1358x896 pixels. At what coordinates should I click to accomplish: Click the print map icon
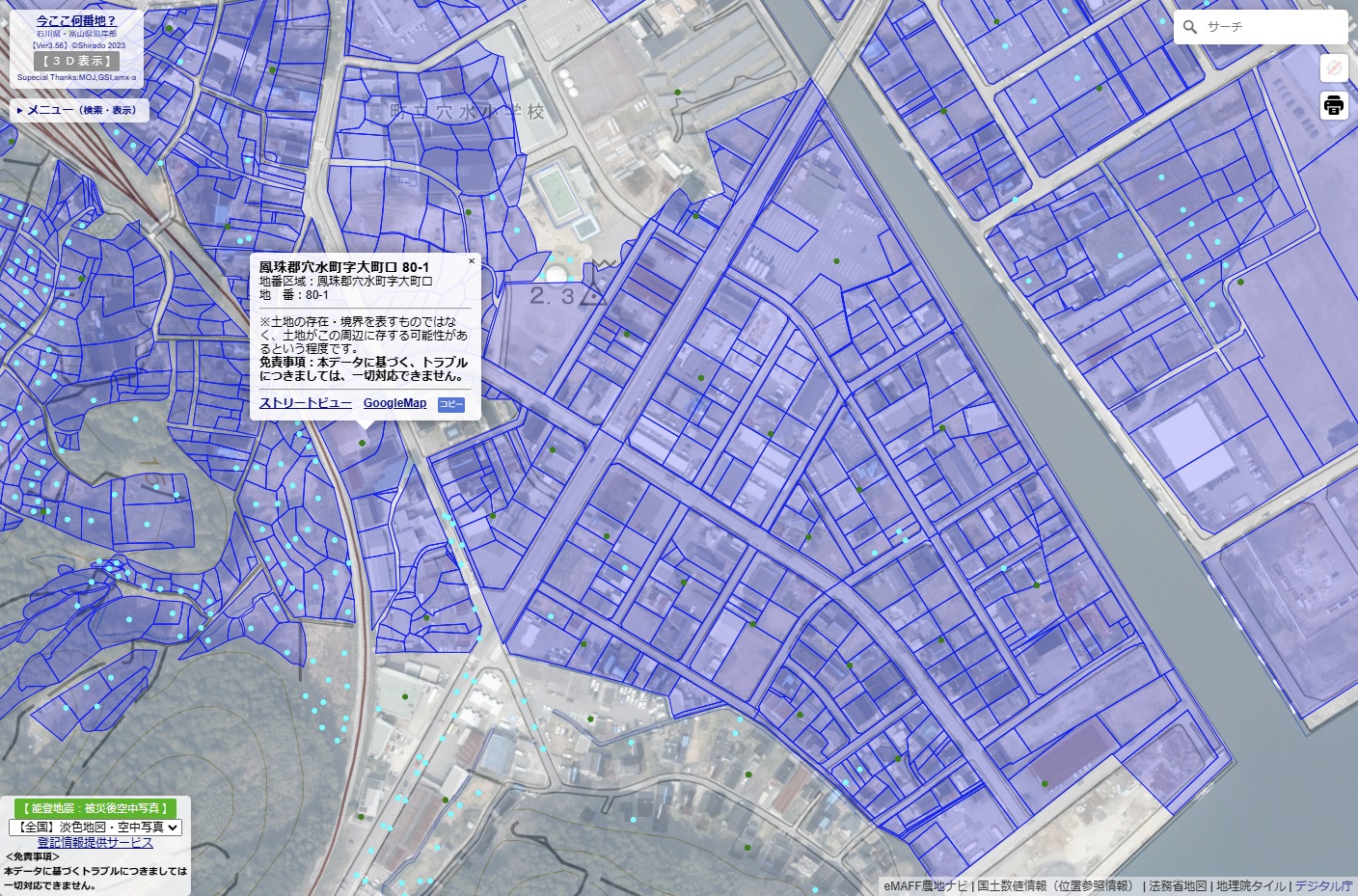[x=1334, y=106]
